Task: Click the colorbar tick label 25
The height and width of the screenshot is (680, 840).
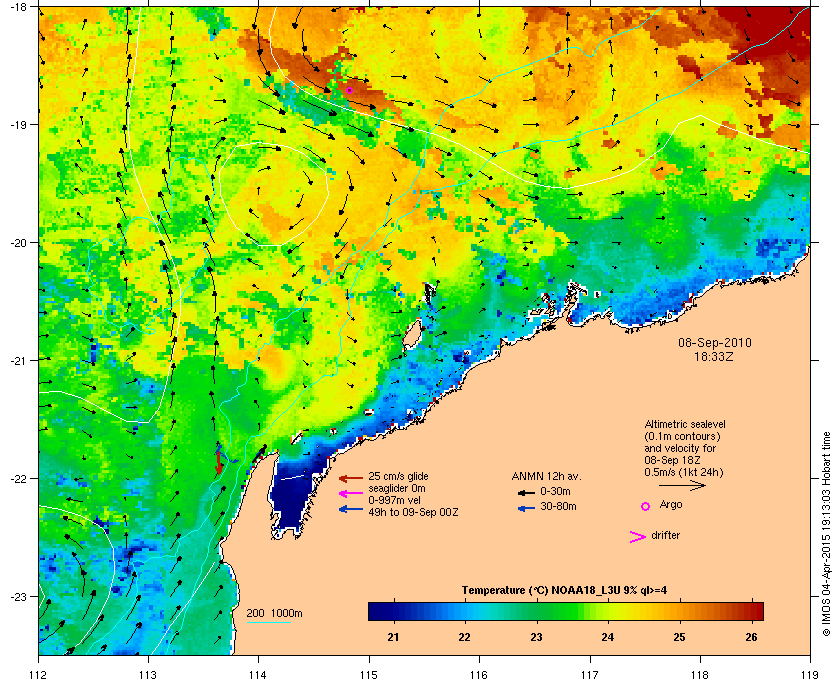Action: point(679,637)
